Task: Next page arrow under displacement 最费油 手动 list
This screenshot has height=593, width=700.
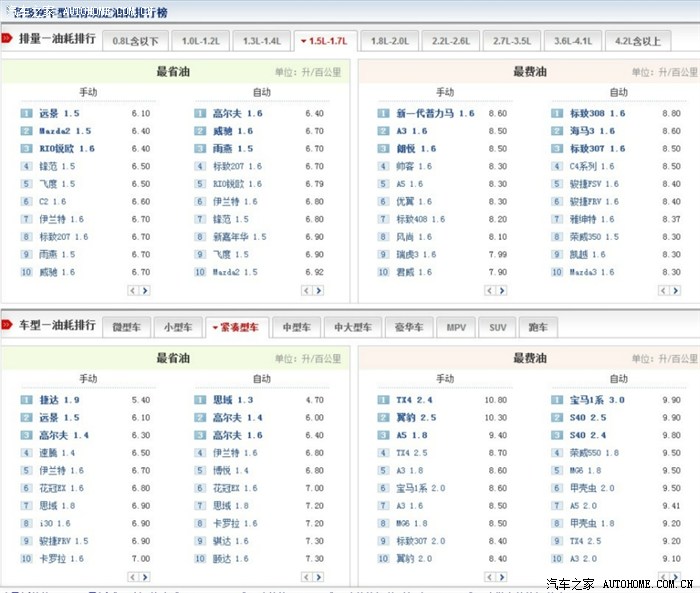Action: [x=502, y=291]
